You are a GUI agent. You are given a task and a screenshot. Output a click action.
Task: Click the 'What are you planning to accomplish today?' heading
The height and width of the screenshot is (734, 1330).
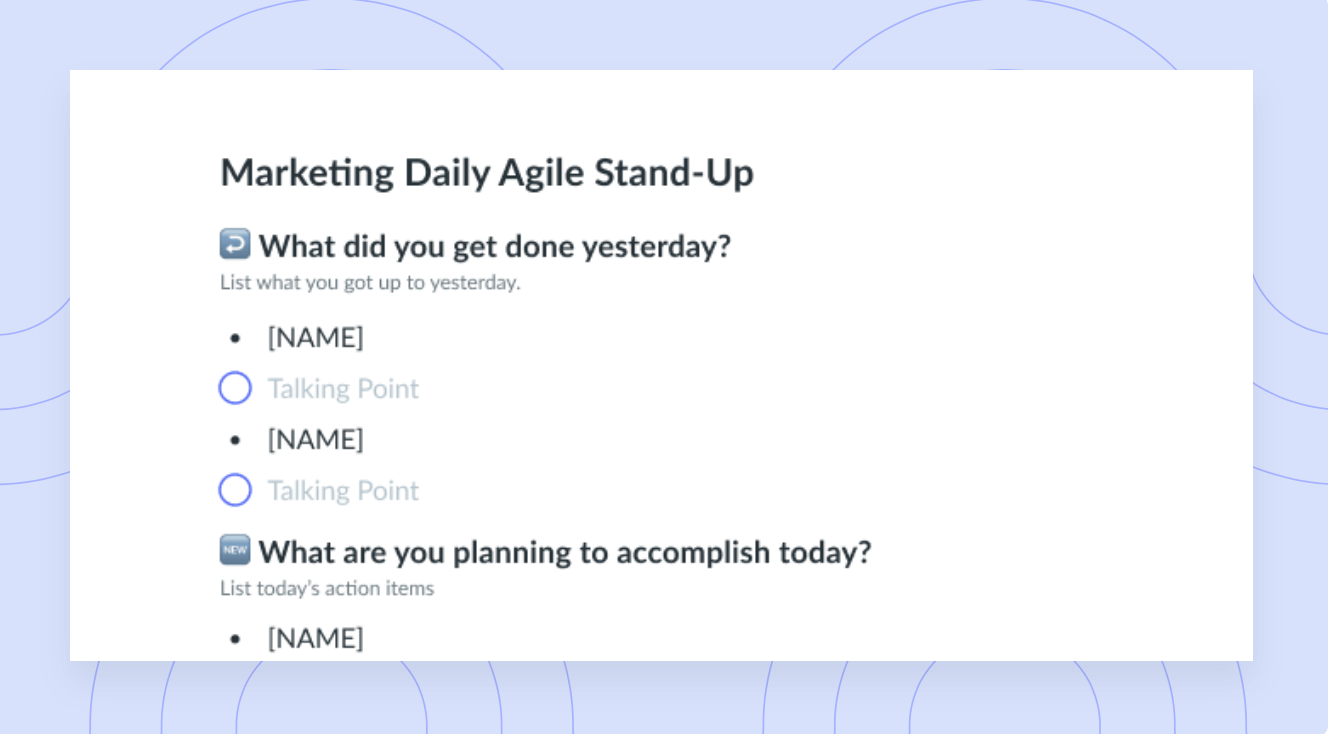pos(565,552)
